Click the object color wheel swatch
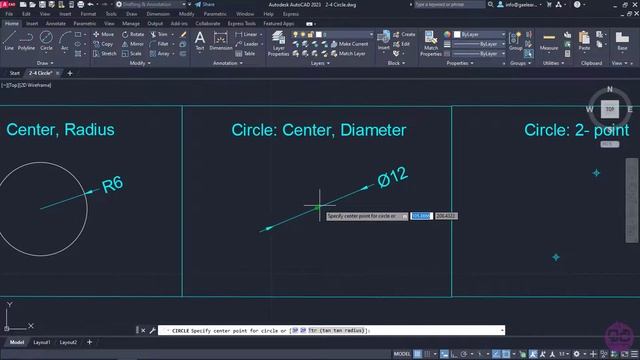 (447, 34)
